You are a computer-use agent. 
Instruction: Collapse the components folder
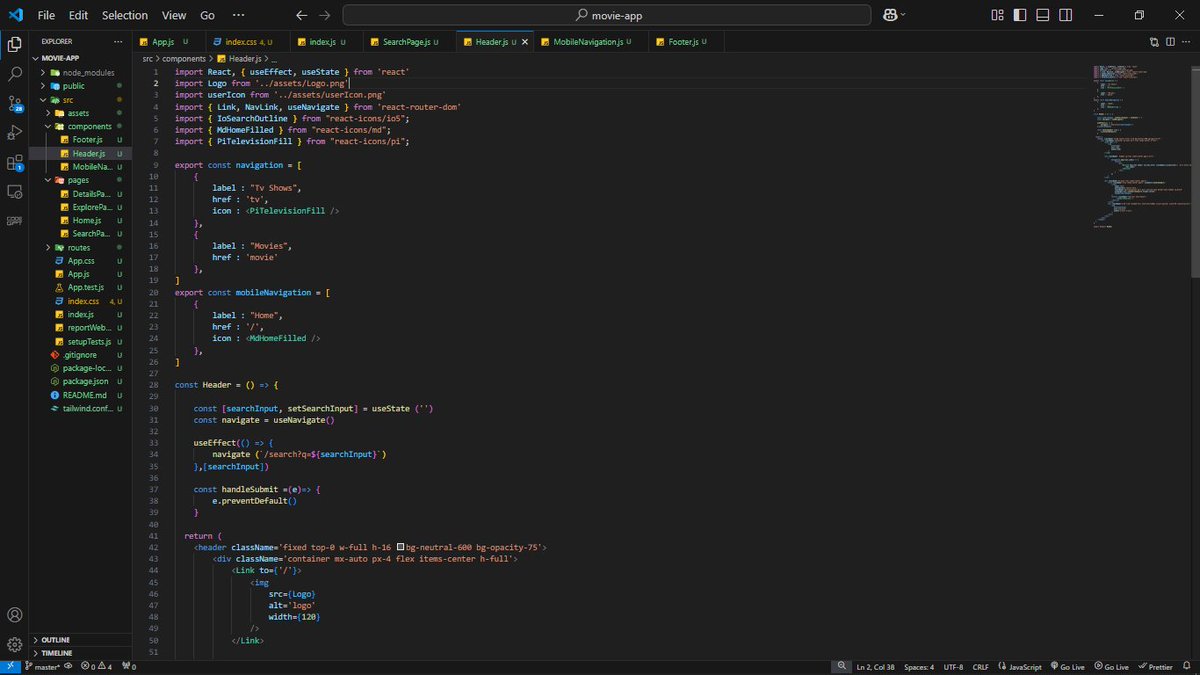80,127
